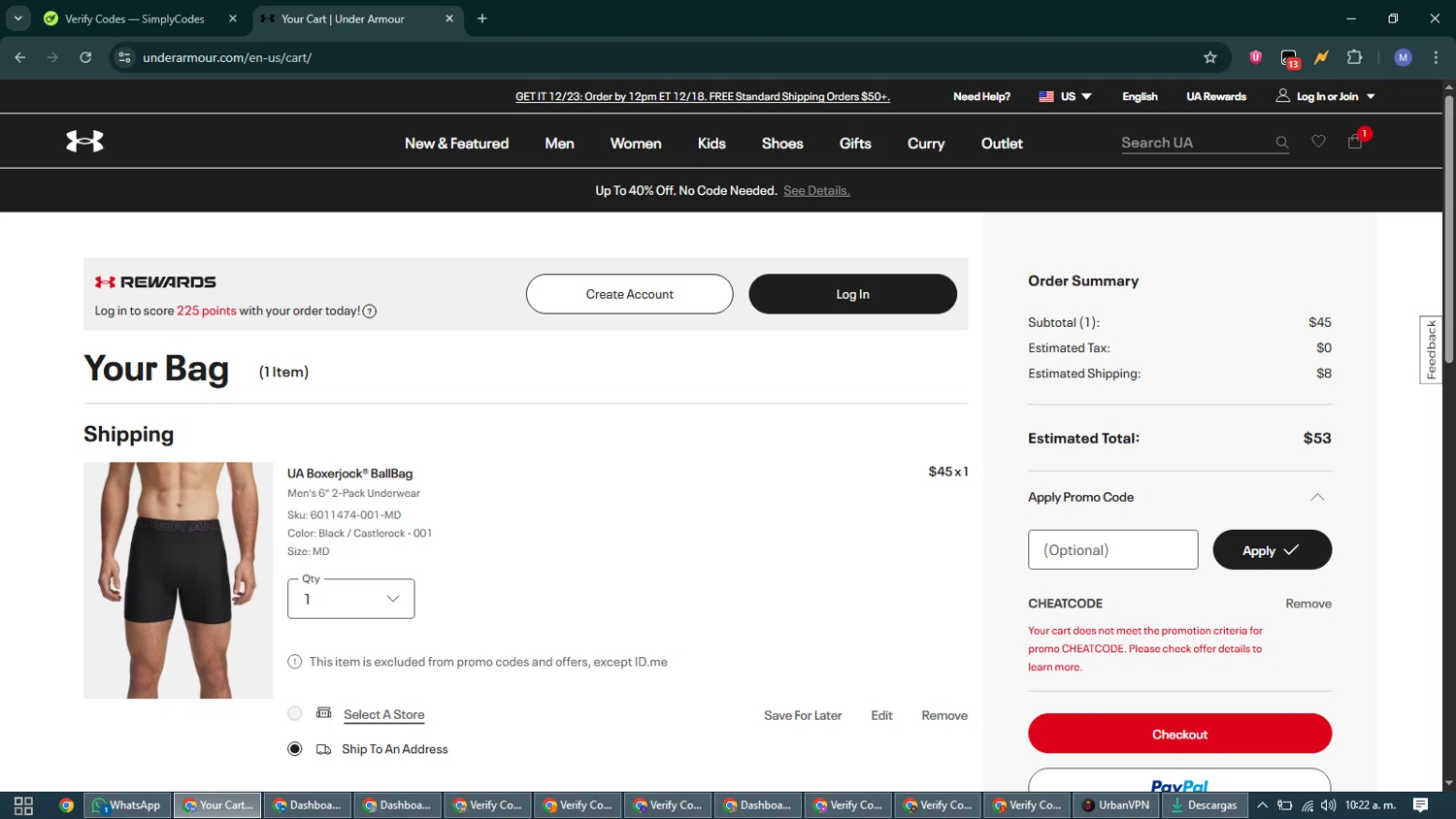Bookmark this page with the star
This screenshot has height=819, width=1456.
coord(1209,57)
